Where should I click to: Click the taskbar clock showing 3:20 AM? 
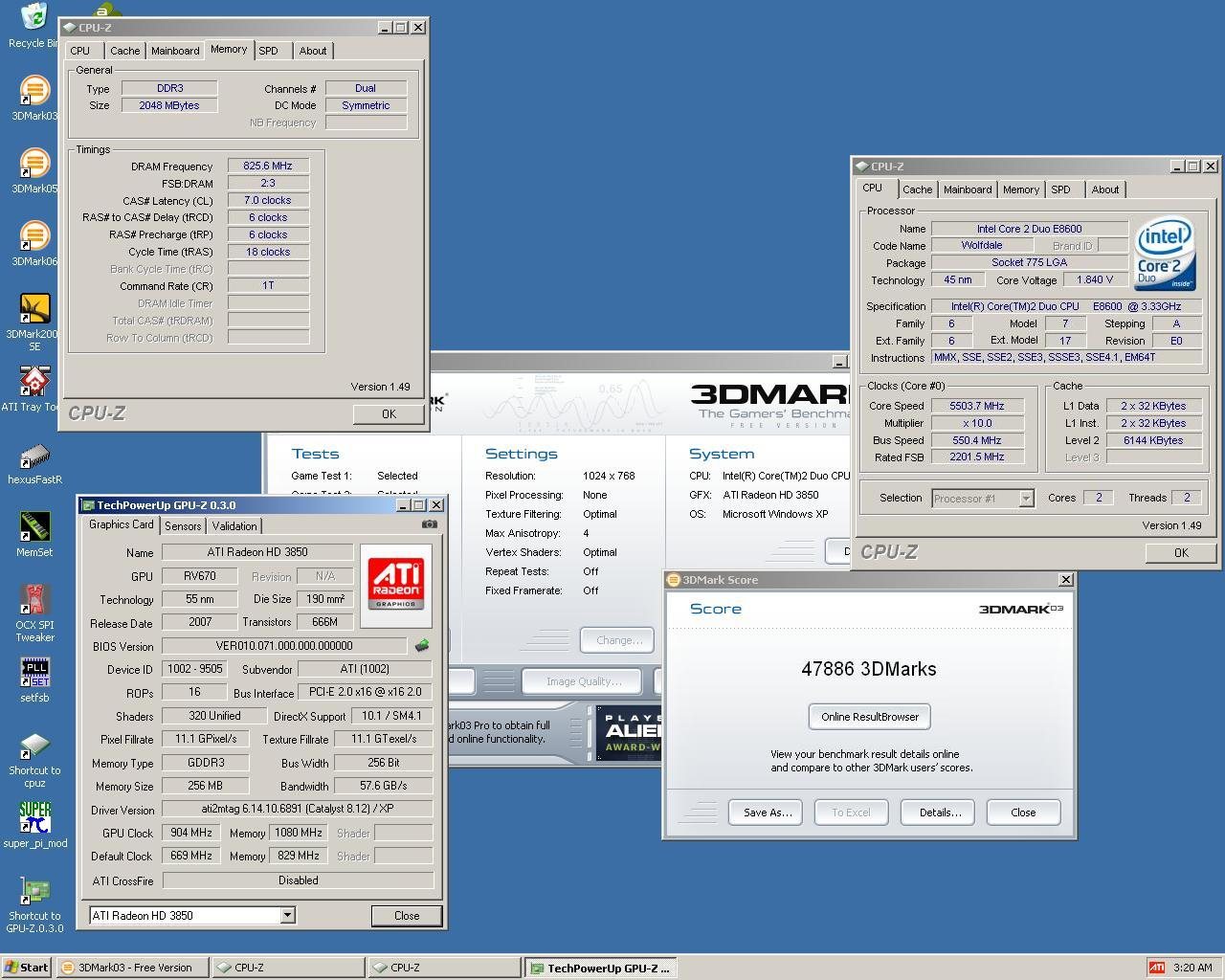coord(1192,968)
